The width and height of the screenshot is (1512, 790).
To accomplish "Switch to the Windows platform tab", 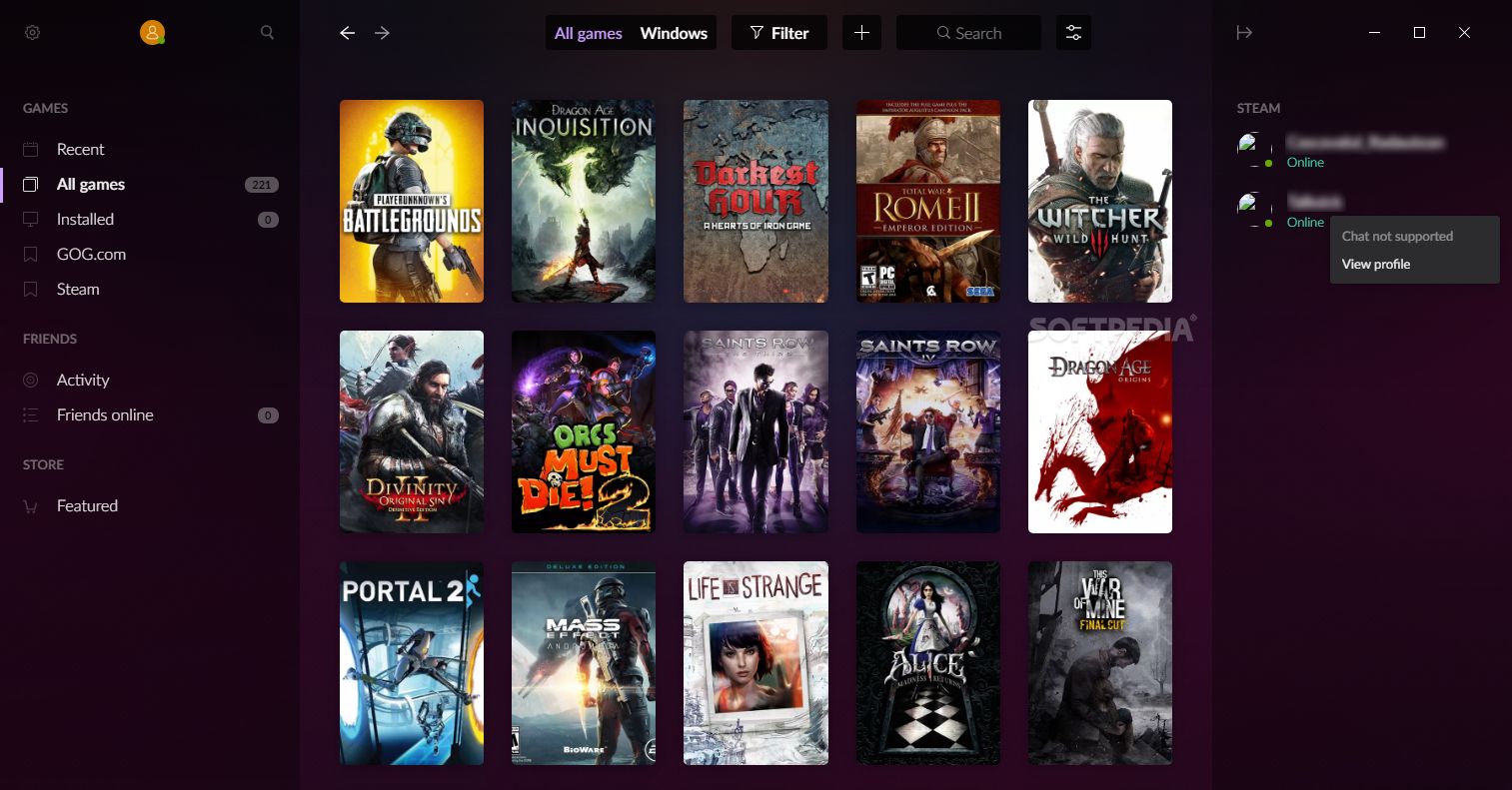I will 674,33.
